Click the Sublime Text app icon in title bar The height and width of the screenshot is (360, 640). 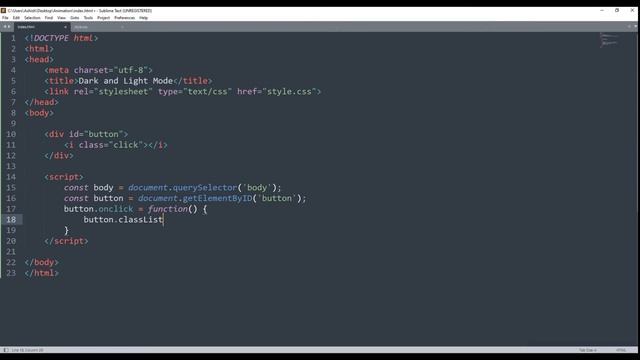coord(3,11)
